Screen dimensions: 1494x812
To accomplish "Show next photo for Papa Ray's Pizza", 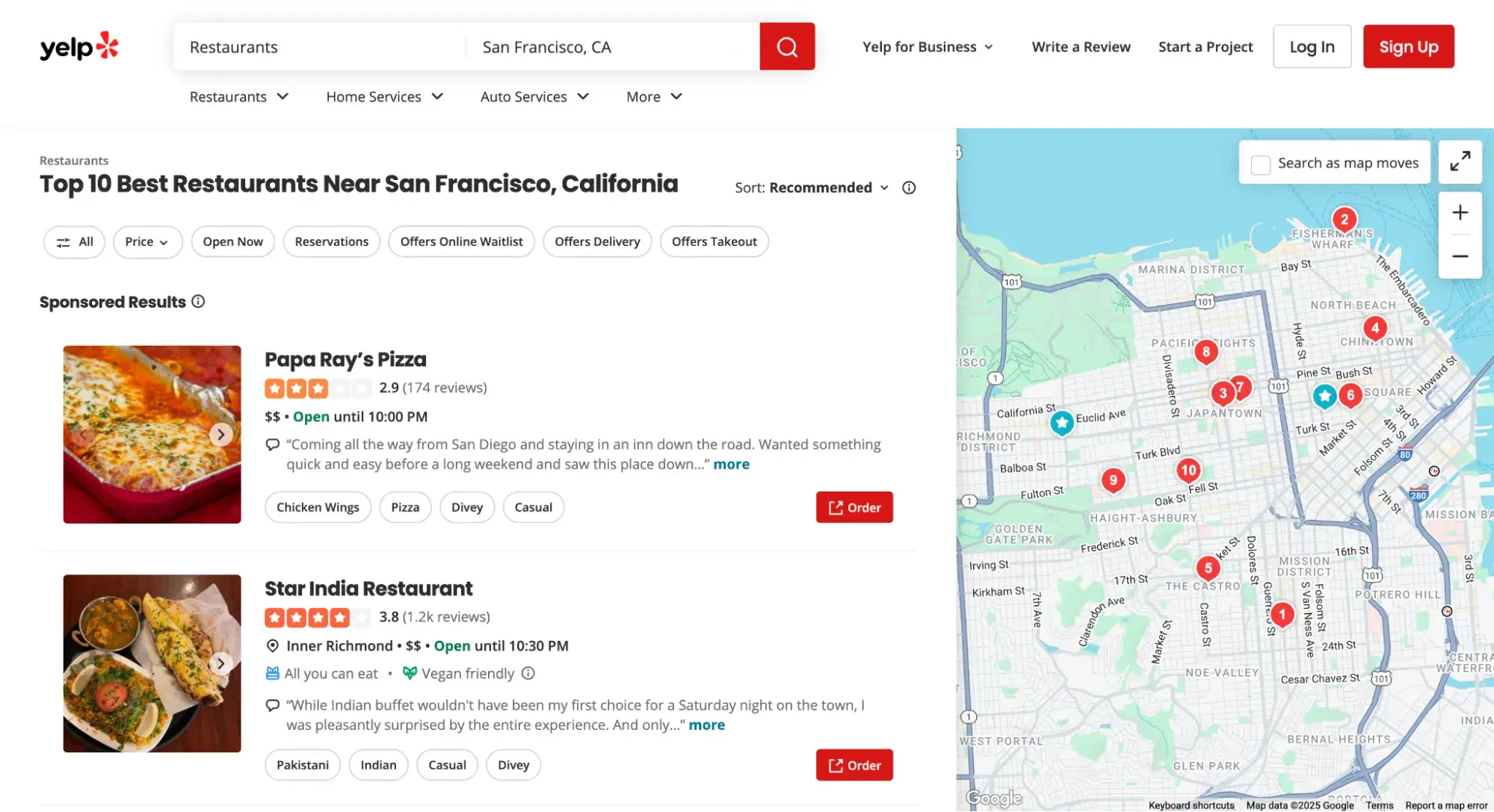I will coord(221,434).
